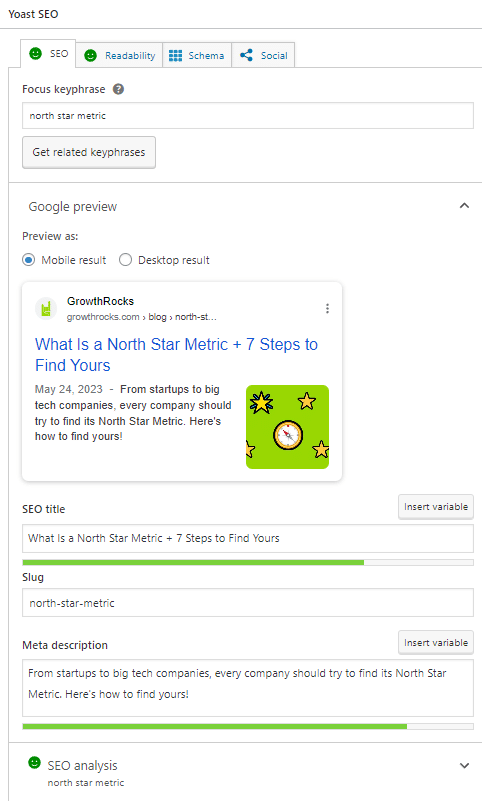Select the Desktop result radio button
The image size is (482, 801).
click(125, 260)
